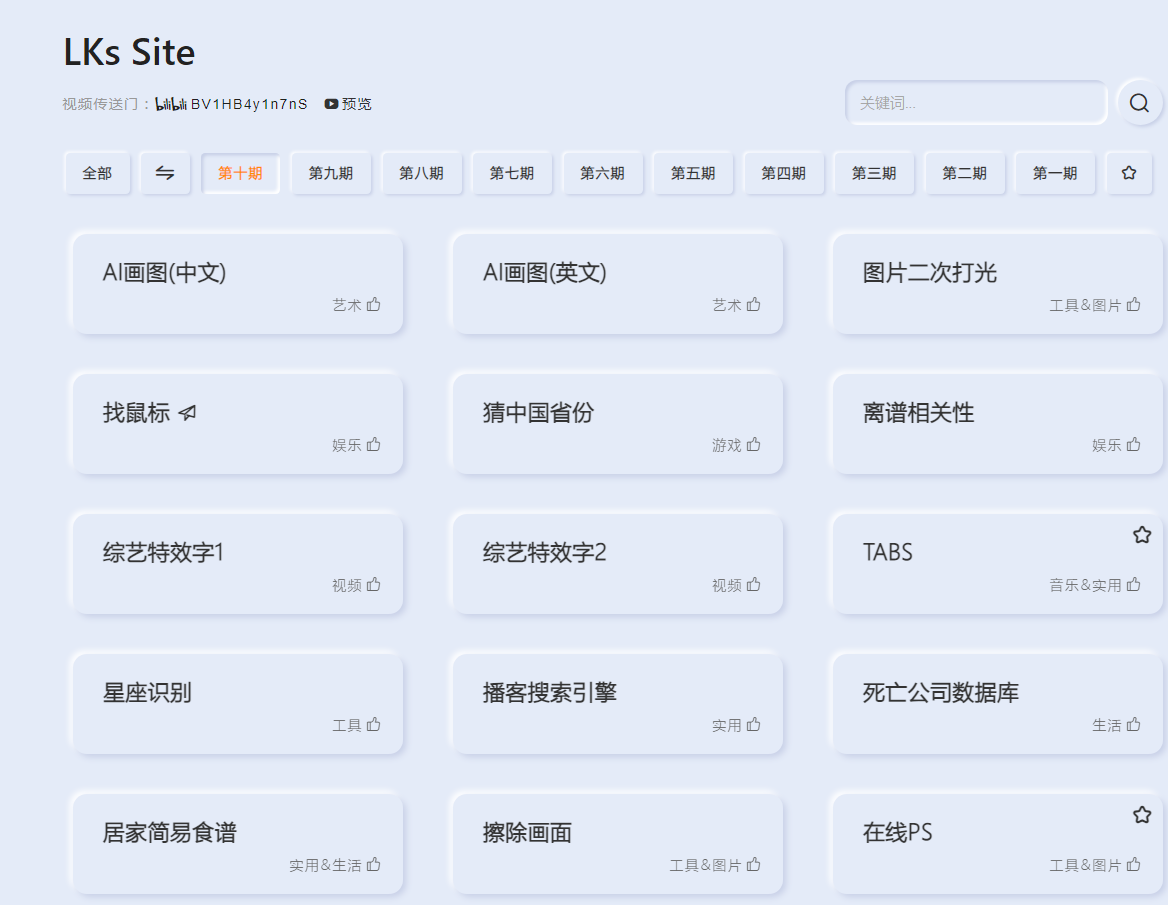Viewport: 1168px width, 905px height.
Task: Like the 找鼠标 card thumbs-up
Action: point(374,445)
